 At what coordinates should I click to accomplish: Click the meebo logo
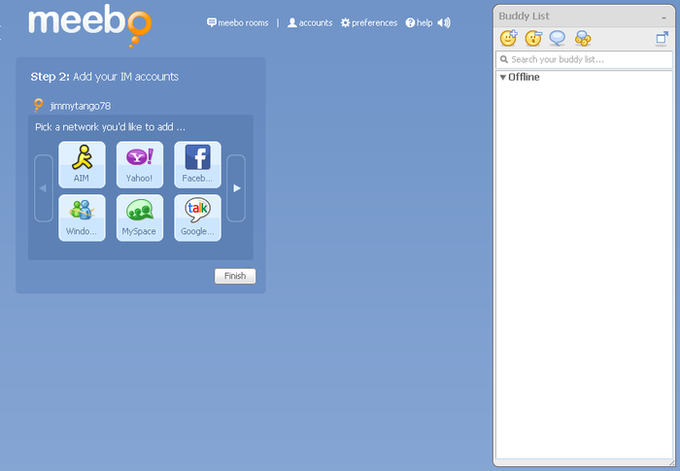pos(90,25)
